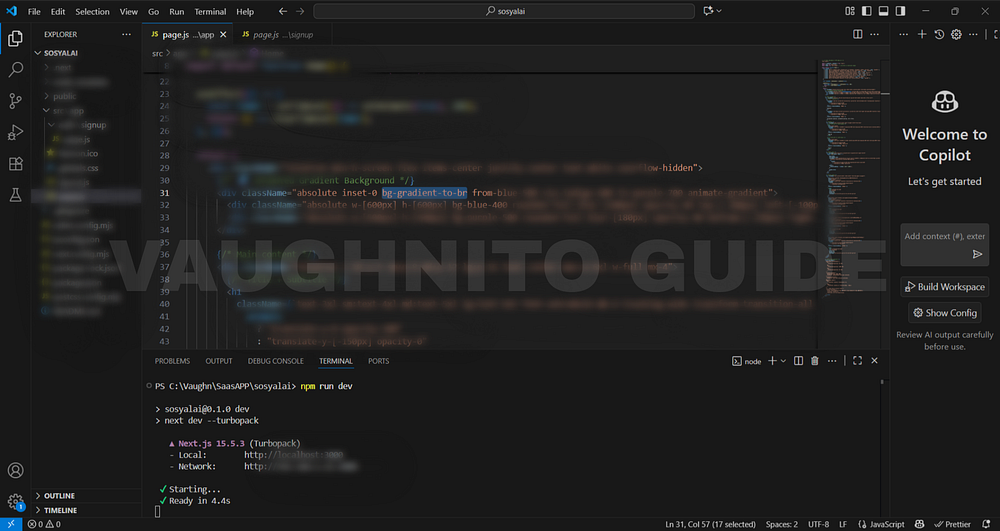
Task: Open the errors and warnings count
Action: [44, 524]
